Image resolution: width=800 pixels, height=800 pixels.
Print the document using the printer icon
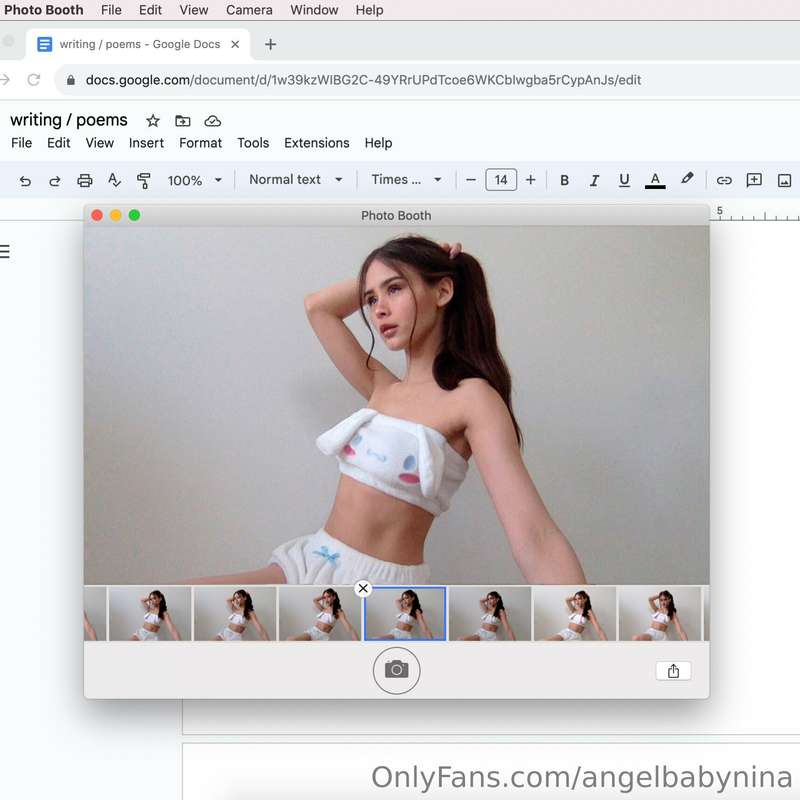click(85, 181)
